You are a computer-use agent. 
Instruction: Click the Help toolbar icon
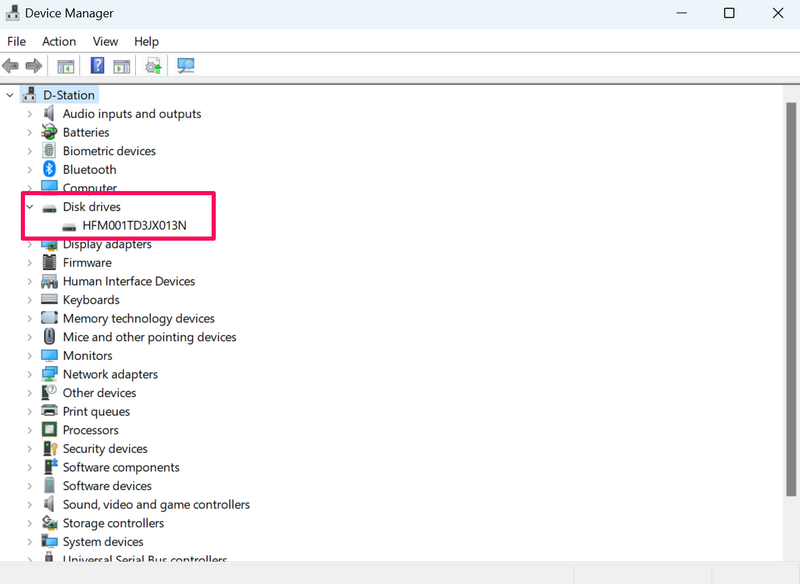click(x=97, y=66)
